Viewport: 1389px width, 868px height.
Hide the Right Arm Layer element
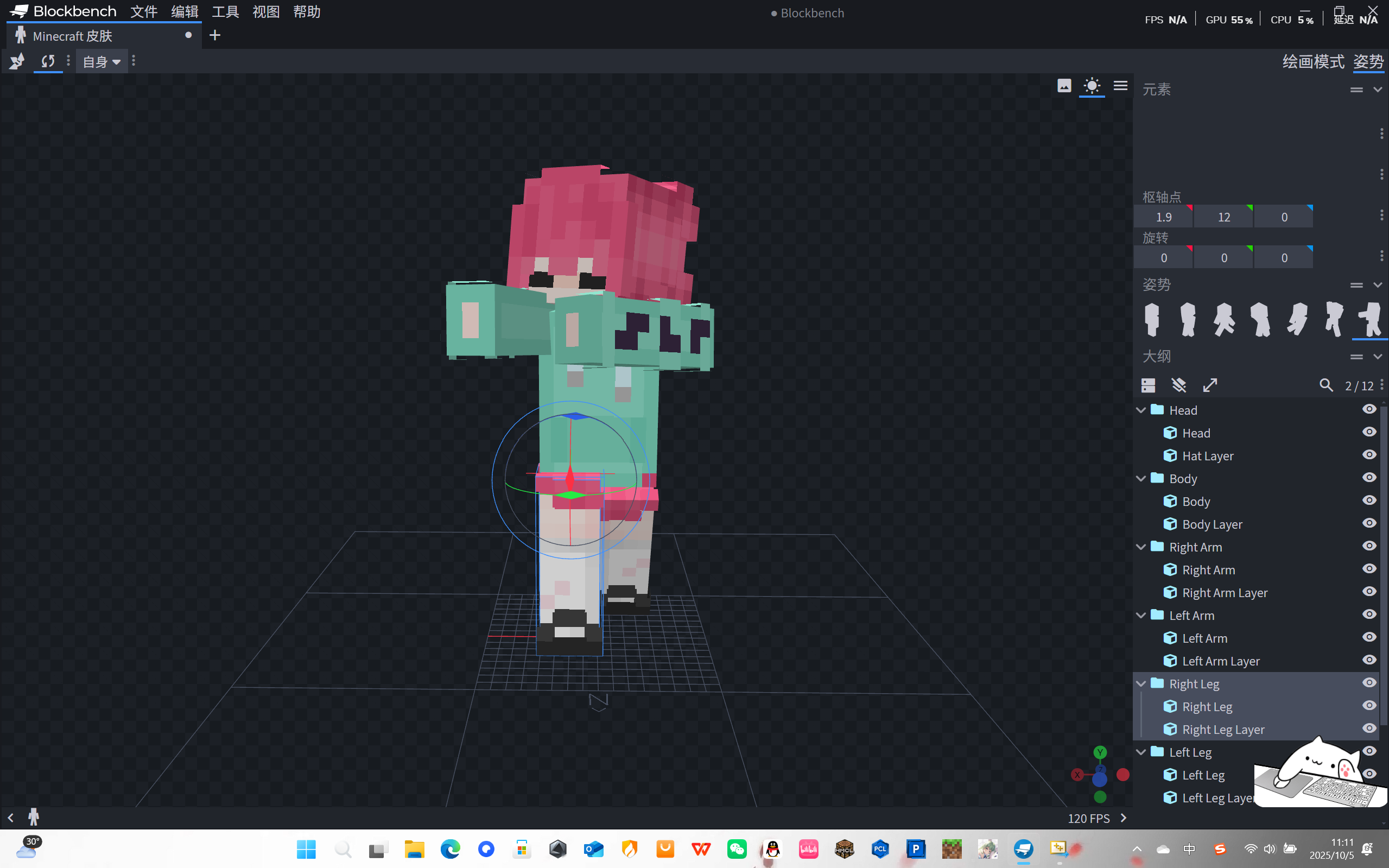tap(1369, 592)
